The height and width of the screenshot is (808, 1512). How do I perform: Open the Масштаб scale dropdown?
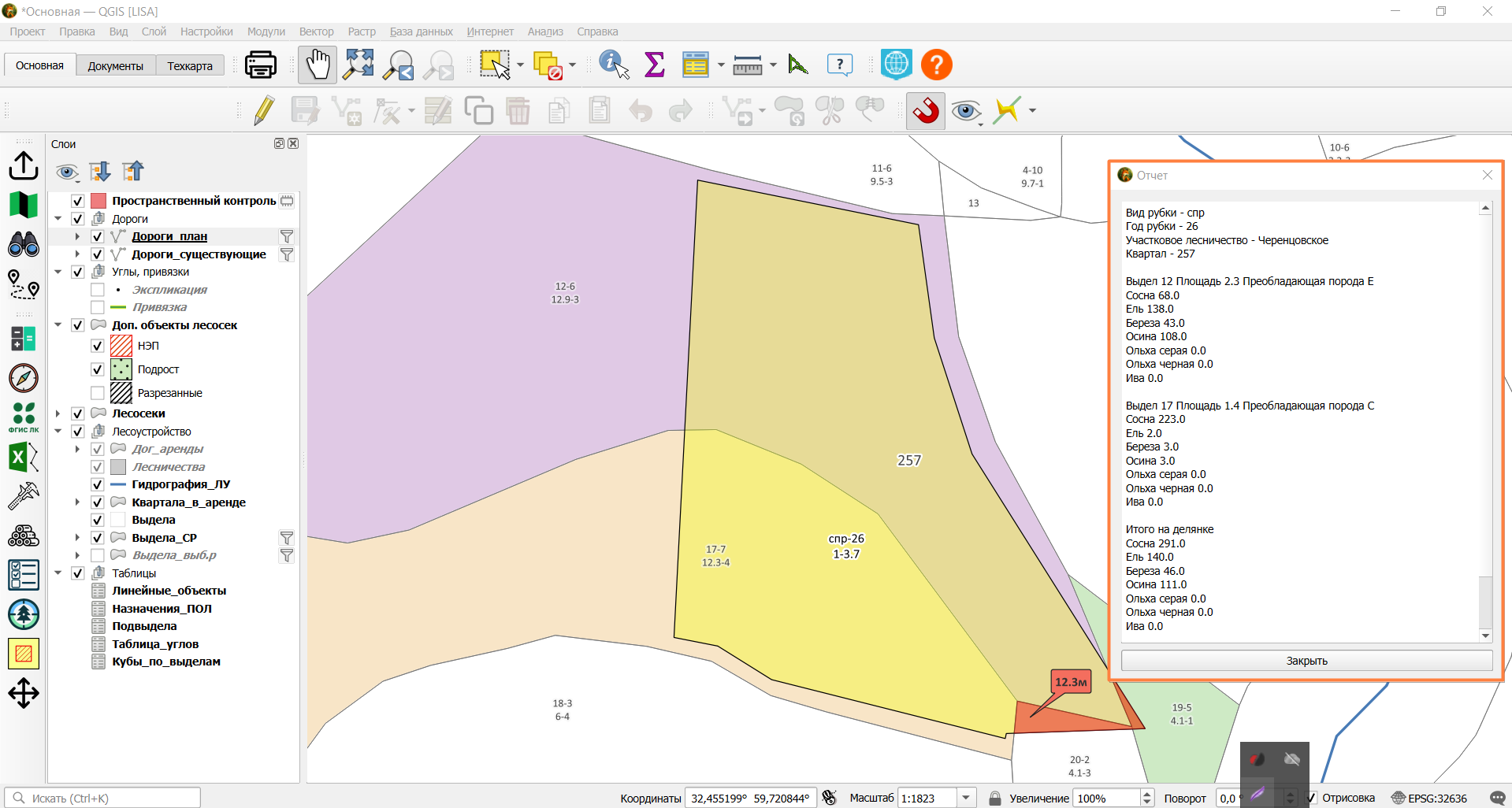coord(966,798)
